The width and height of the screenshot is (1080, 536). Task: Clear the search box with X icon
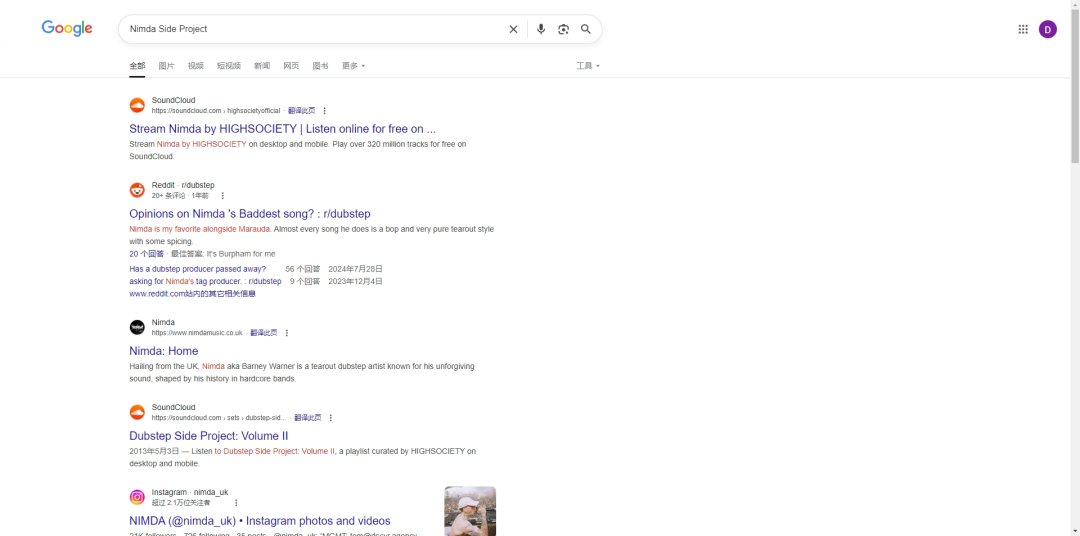pyautogui.click(x=513, y=29)
